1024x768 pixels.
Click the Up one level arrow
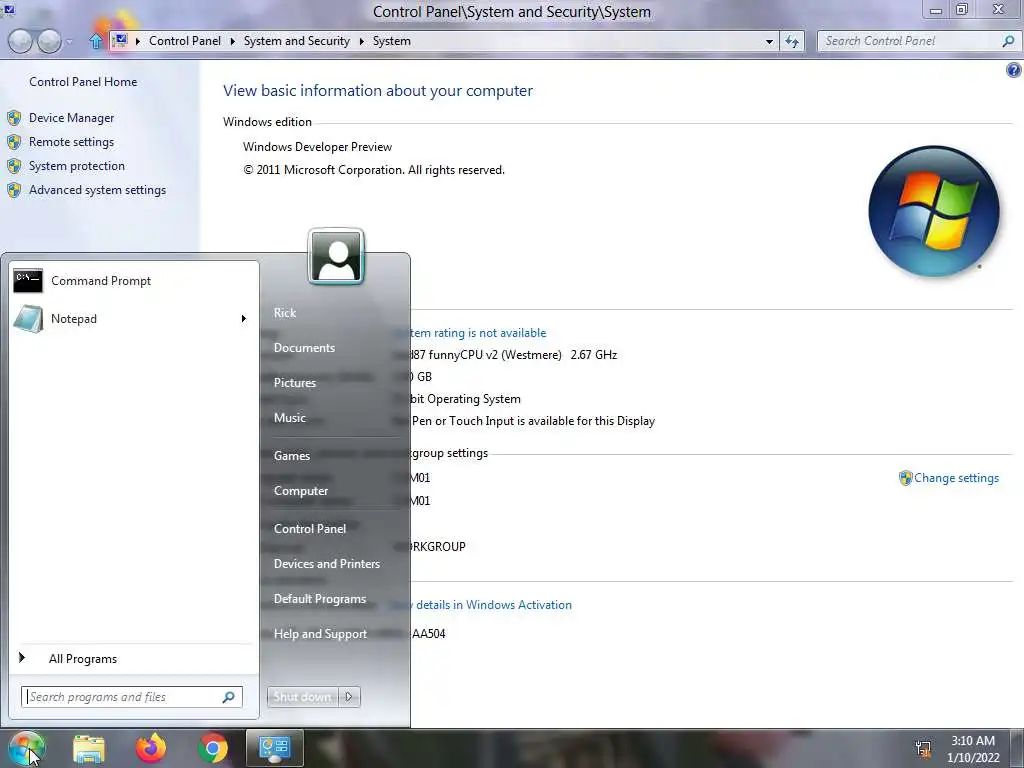[x=95, y=42]
